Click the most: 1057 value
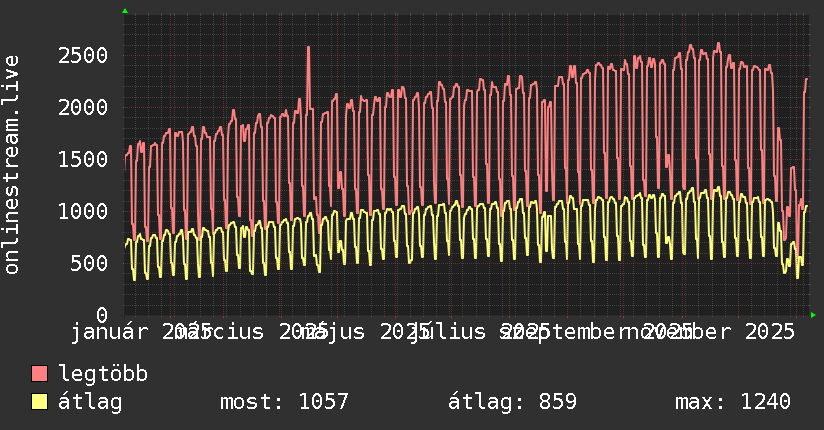824x430 pixels. [284, 402]
